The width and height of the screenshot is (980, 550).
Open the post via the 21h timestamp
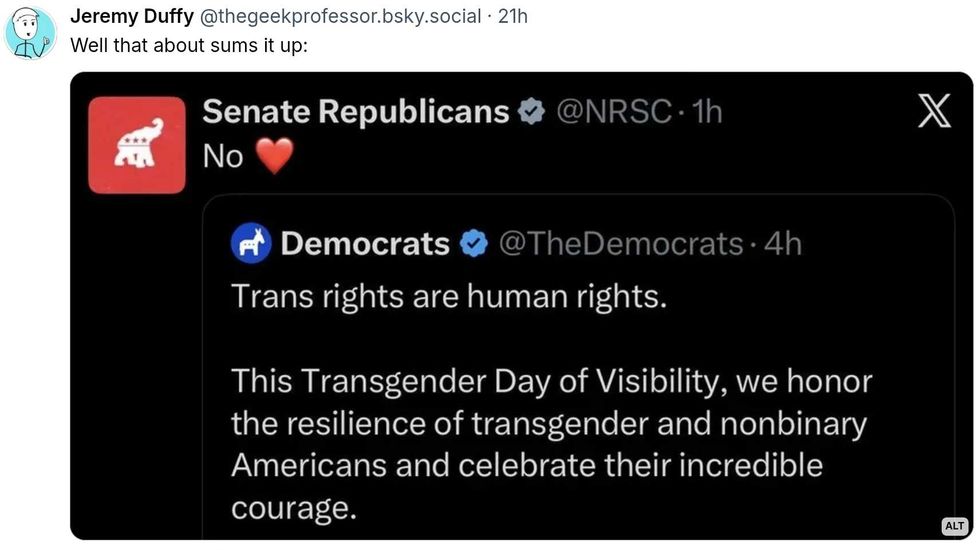[512, 17]
